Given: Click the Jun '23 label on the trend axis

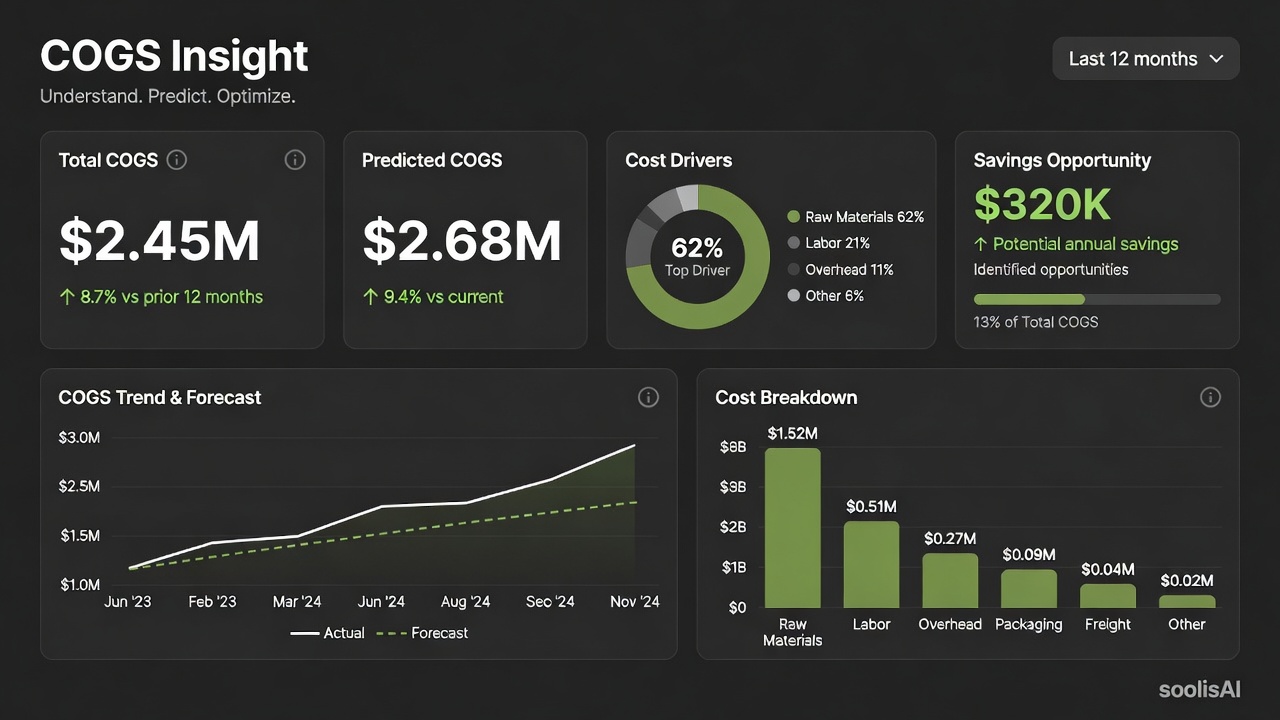Looking at the screenshot, I should pyautogui.click(x=129, y=602).
